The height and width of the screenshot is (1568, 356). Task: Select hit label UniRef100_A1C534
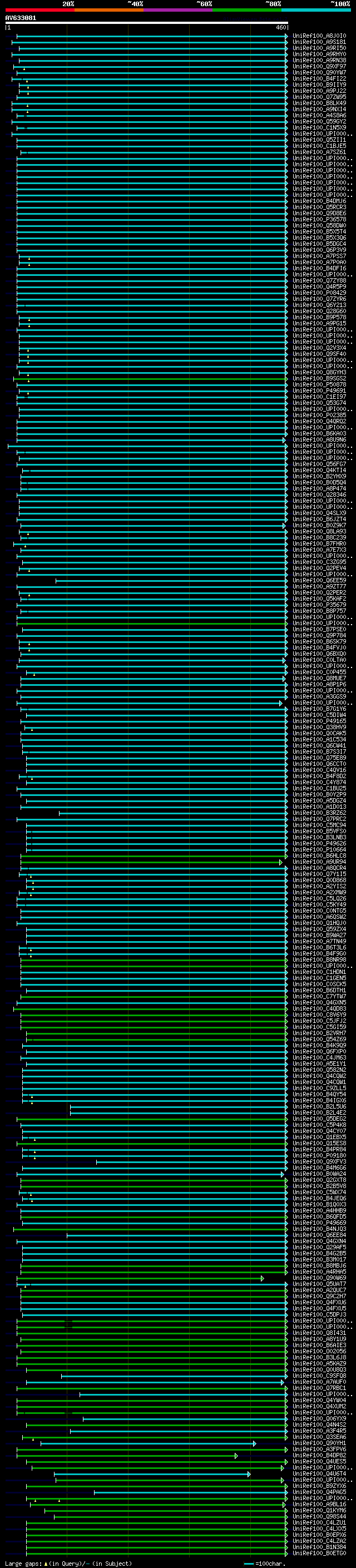319,740
